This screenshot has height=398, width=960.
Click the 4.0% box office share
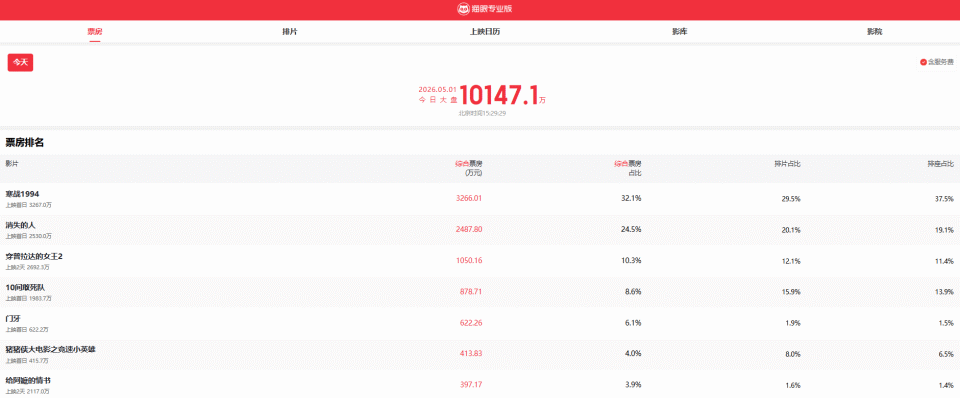pyautogui.click(x=634, y=354)
